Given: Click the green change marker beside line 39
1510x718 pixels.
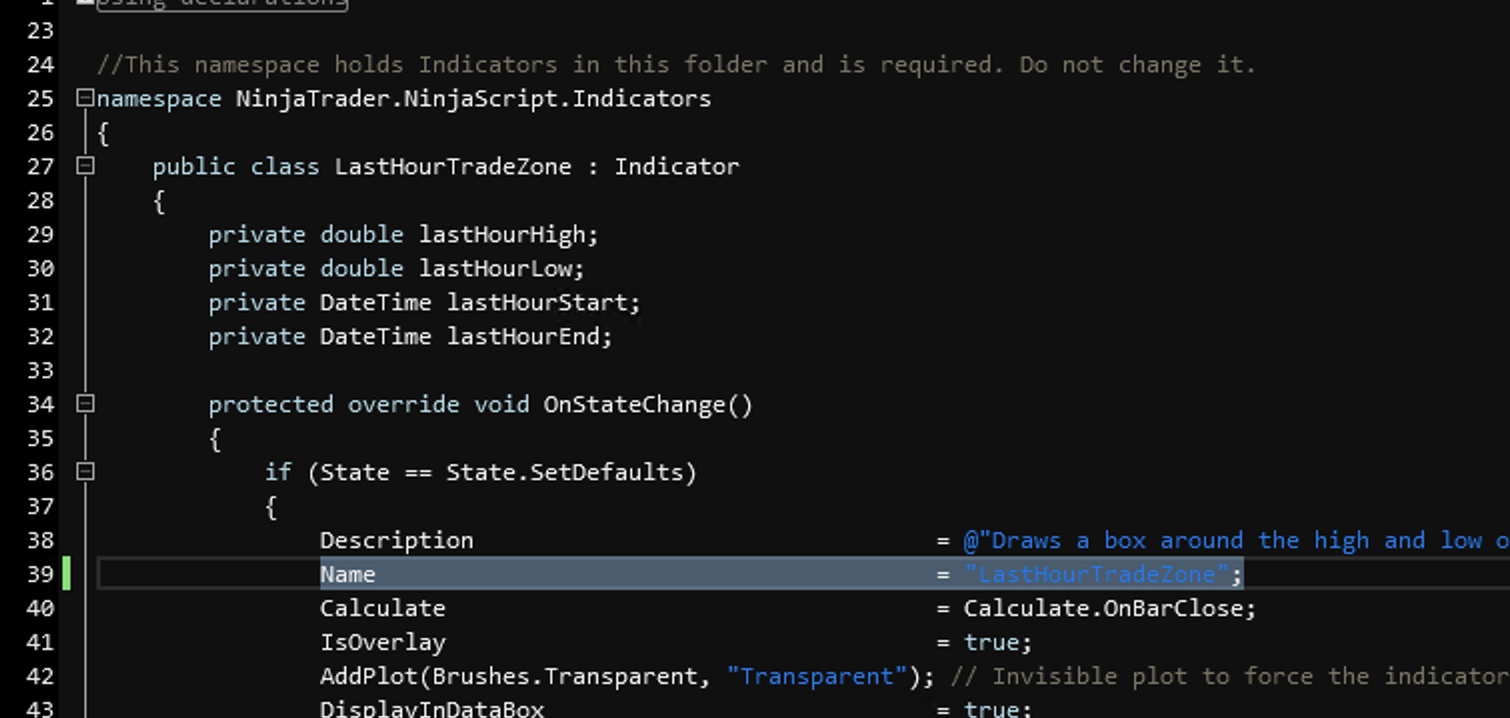Looking at the screenshot, I should (67, 574).
